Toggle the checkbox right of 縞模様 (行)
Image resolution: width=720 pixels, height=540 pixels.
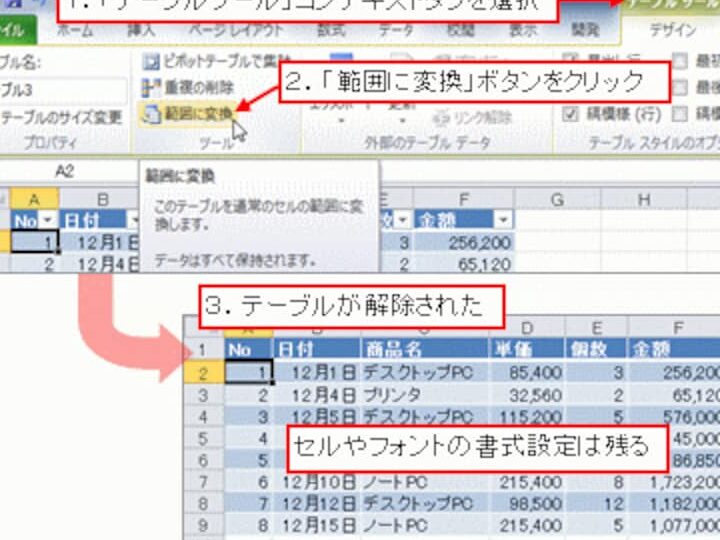point(681,112)
